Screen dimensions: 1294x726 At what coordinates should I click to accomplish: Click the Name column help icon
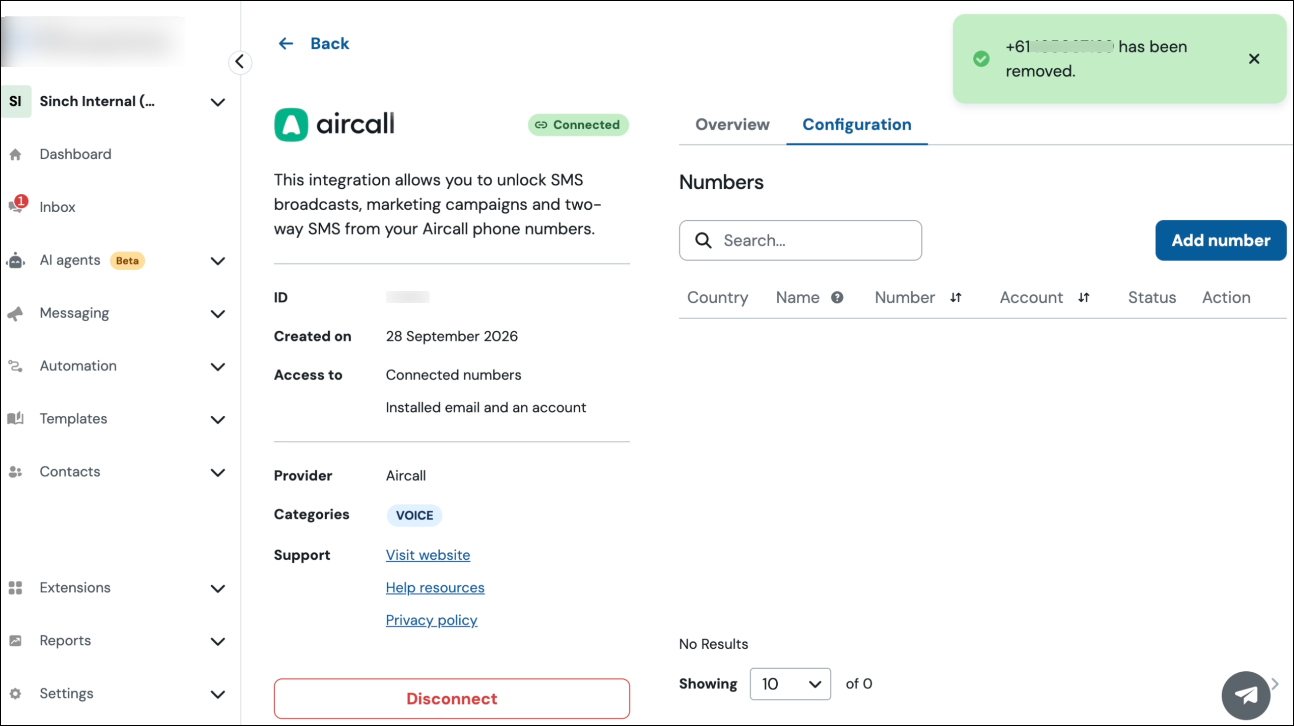pyautogui.click(x=837, y=297)
